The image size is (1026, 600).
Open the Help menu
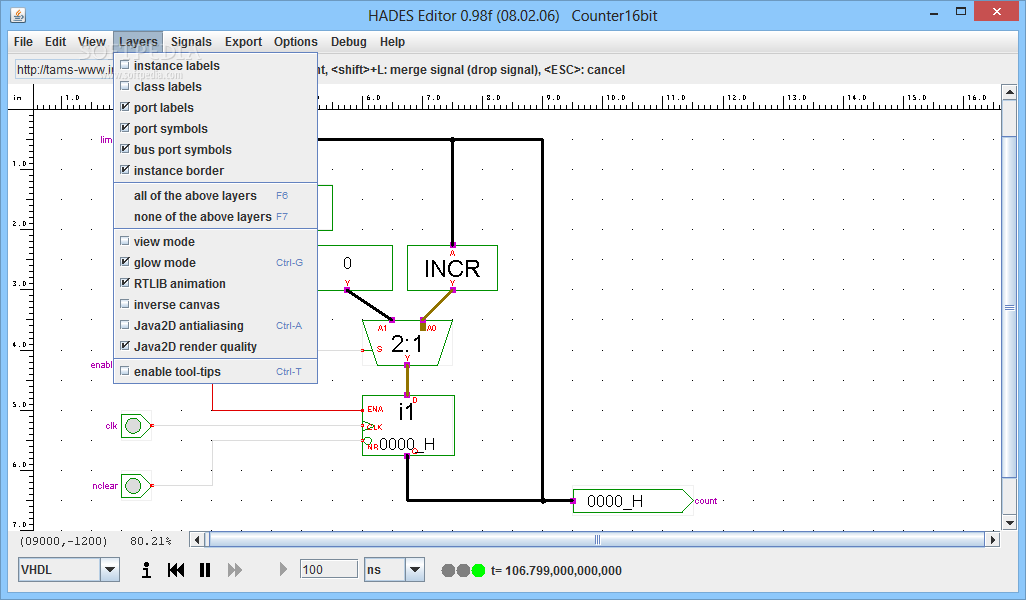tap(393, 42)
